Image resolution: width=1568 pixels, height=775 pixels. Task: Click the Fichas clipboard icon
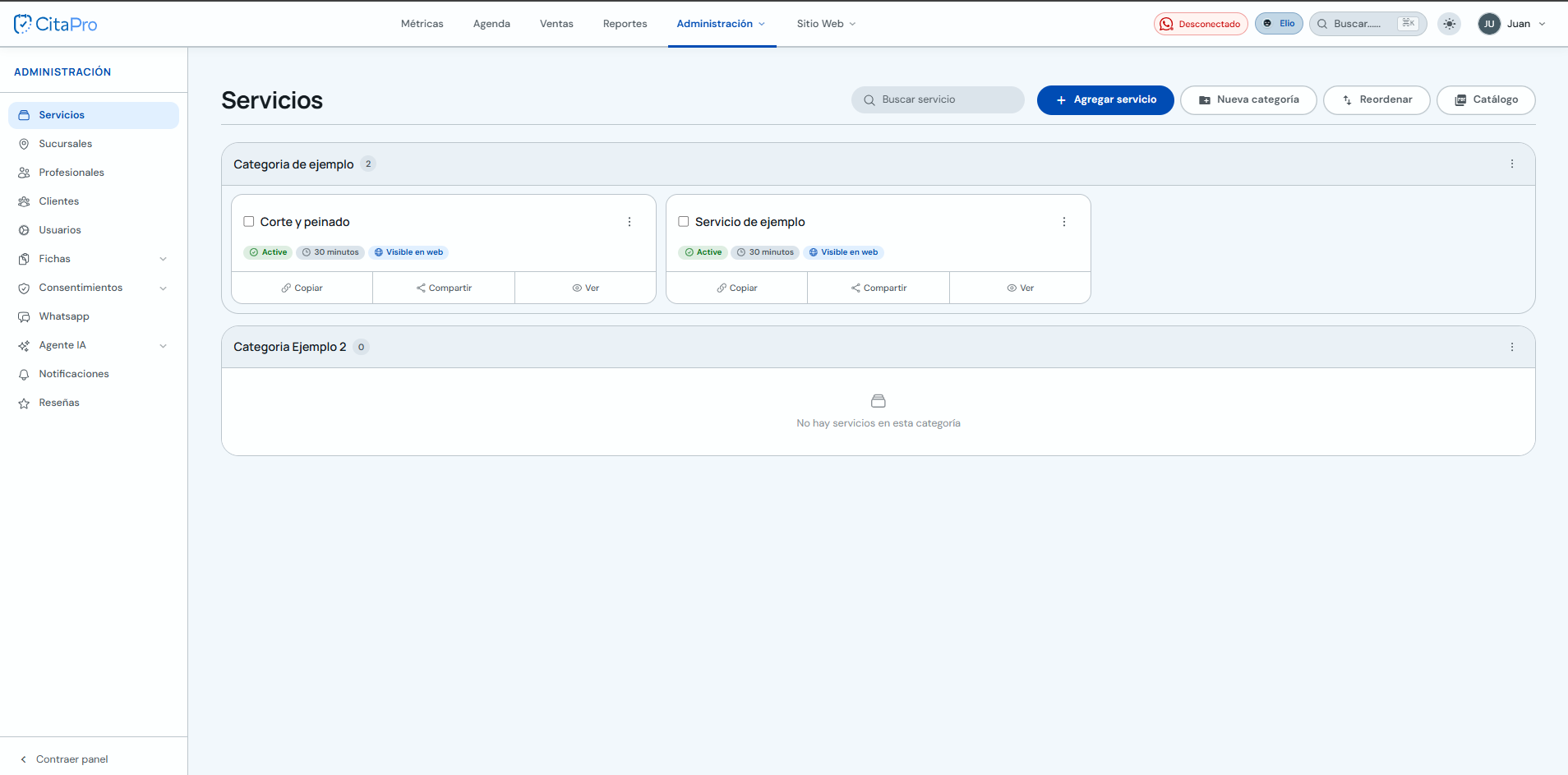click(x=24, y=259)
